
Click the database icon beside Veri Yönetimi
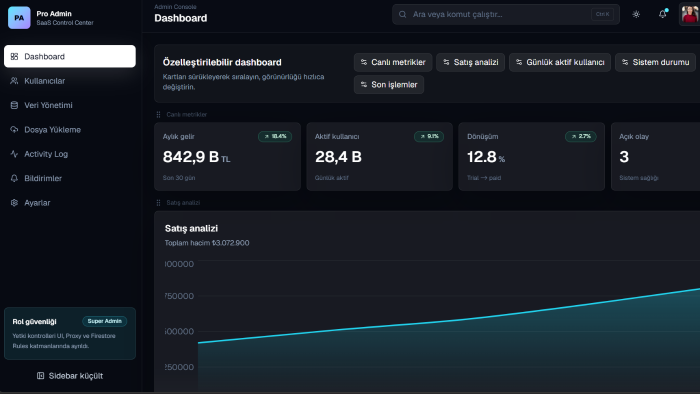coord(14,105)
